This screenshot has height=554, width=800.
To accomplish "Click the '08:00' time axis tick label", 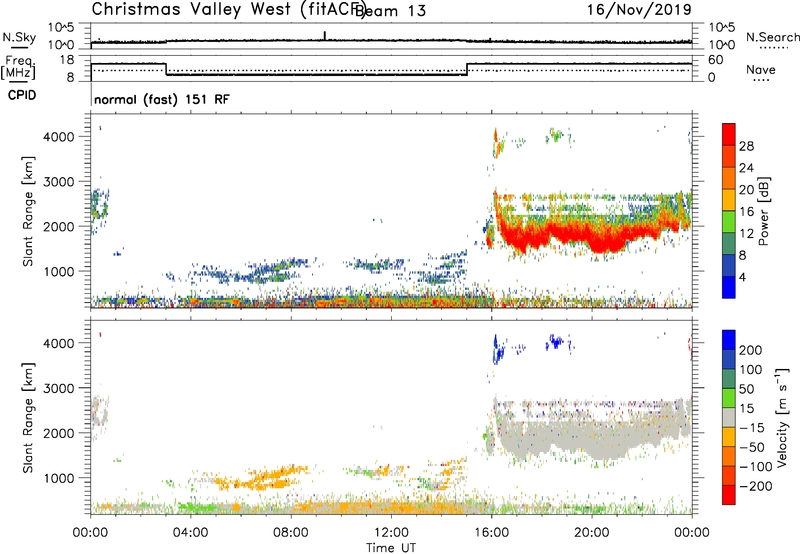I will click(x=290, y=533).
